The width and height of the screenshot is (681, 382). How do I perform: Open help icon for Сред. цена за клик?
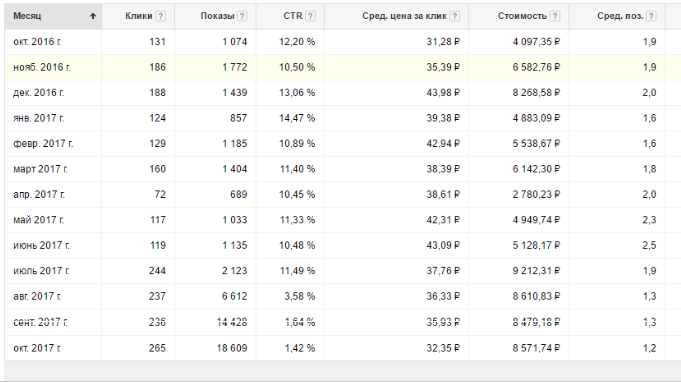pos(454,16)
